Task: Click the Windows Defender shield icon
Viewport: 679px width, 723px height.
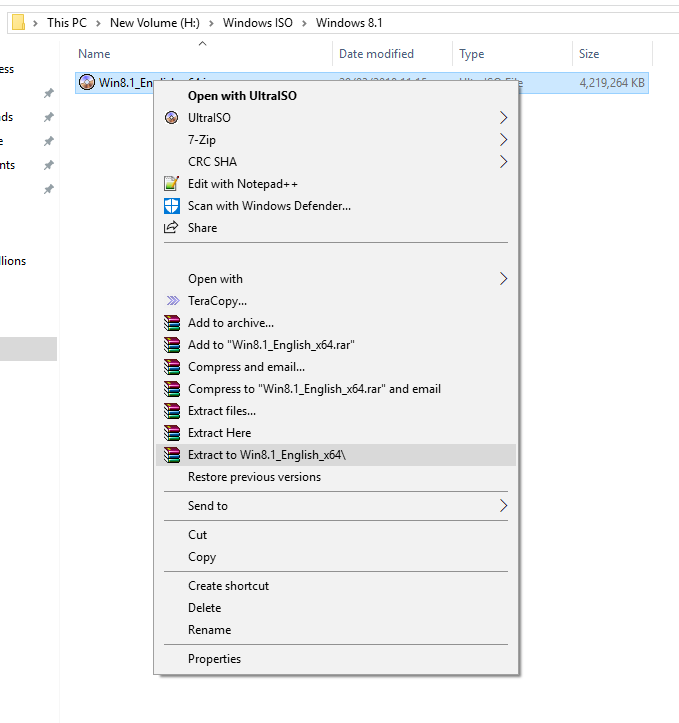Action: pos(170,206)
